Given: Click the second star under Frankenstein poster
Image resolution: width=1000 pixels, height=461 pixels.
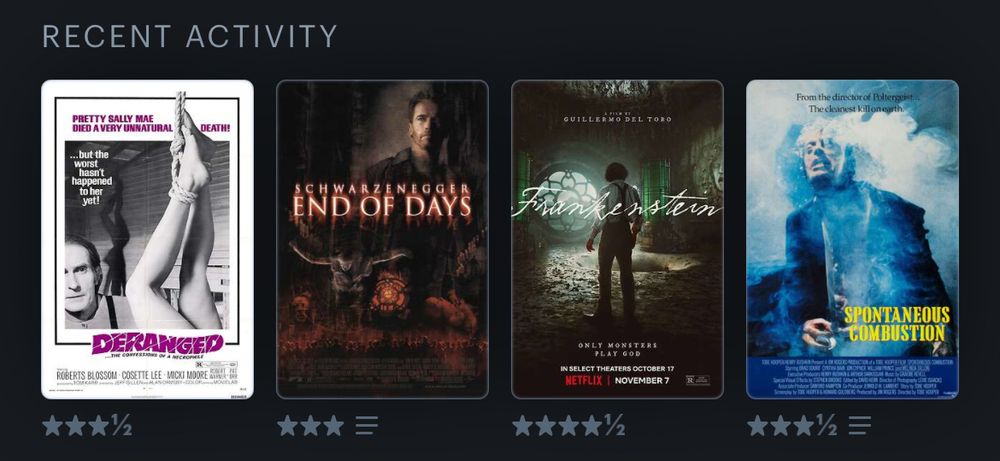Looking at the screenshot, I should [545, 425].
